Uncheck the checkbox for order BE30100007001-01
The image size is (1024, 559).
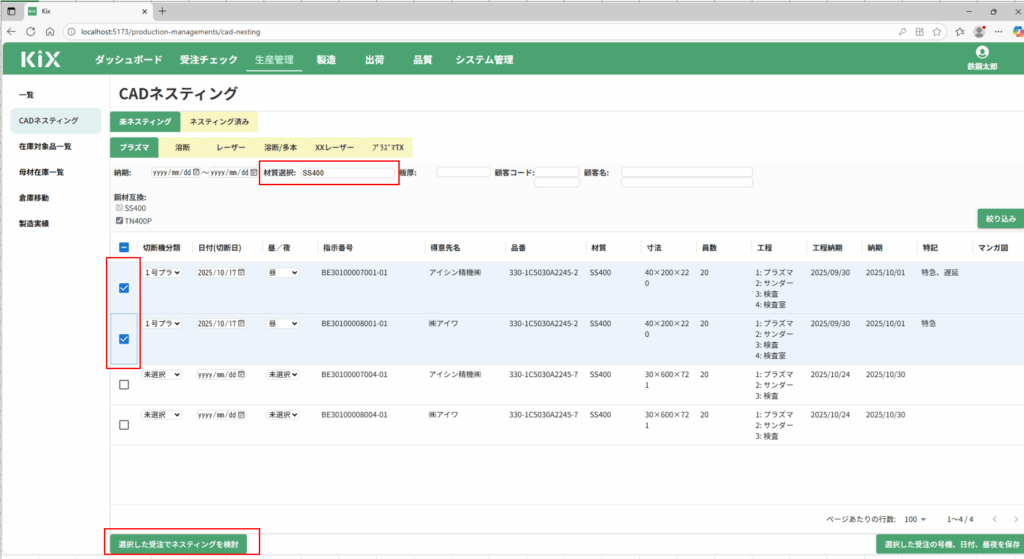coord(123,288)
